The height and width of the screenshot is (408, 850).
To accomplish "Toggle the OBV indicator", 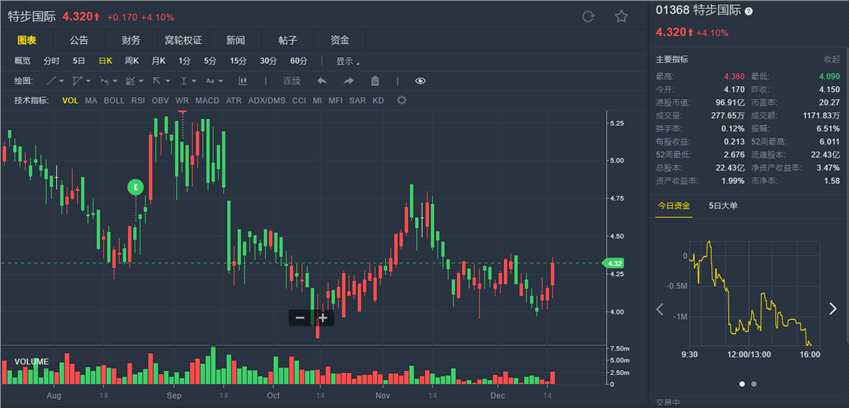I will [160, 101].
